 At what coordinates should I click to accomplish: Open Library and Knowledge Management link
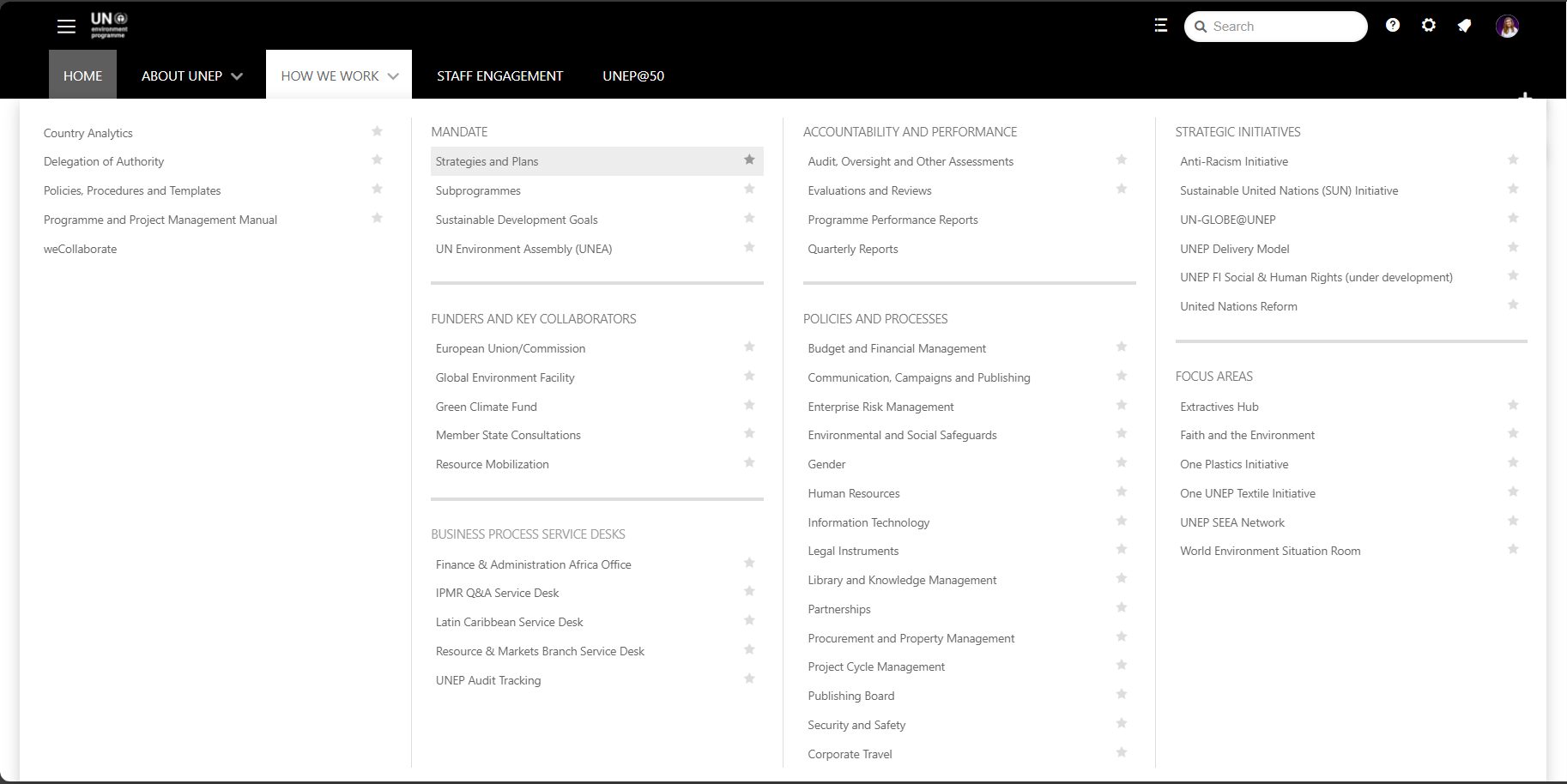click(x=902, y=580)
